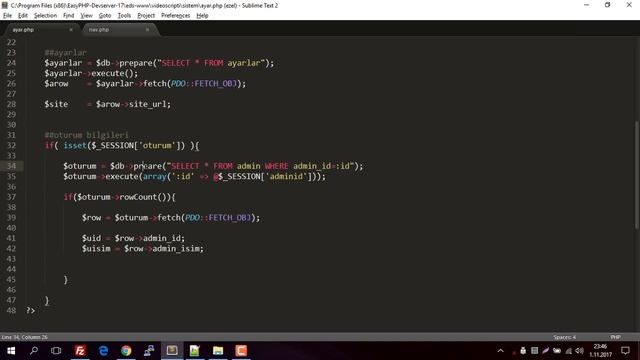Open the notification action center
The height and width of the screenshot is (360, 640).
tap(625, 351)
